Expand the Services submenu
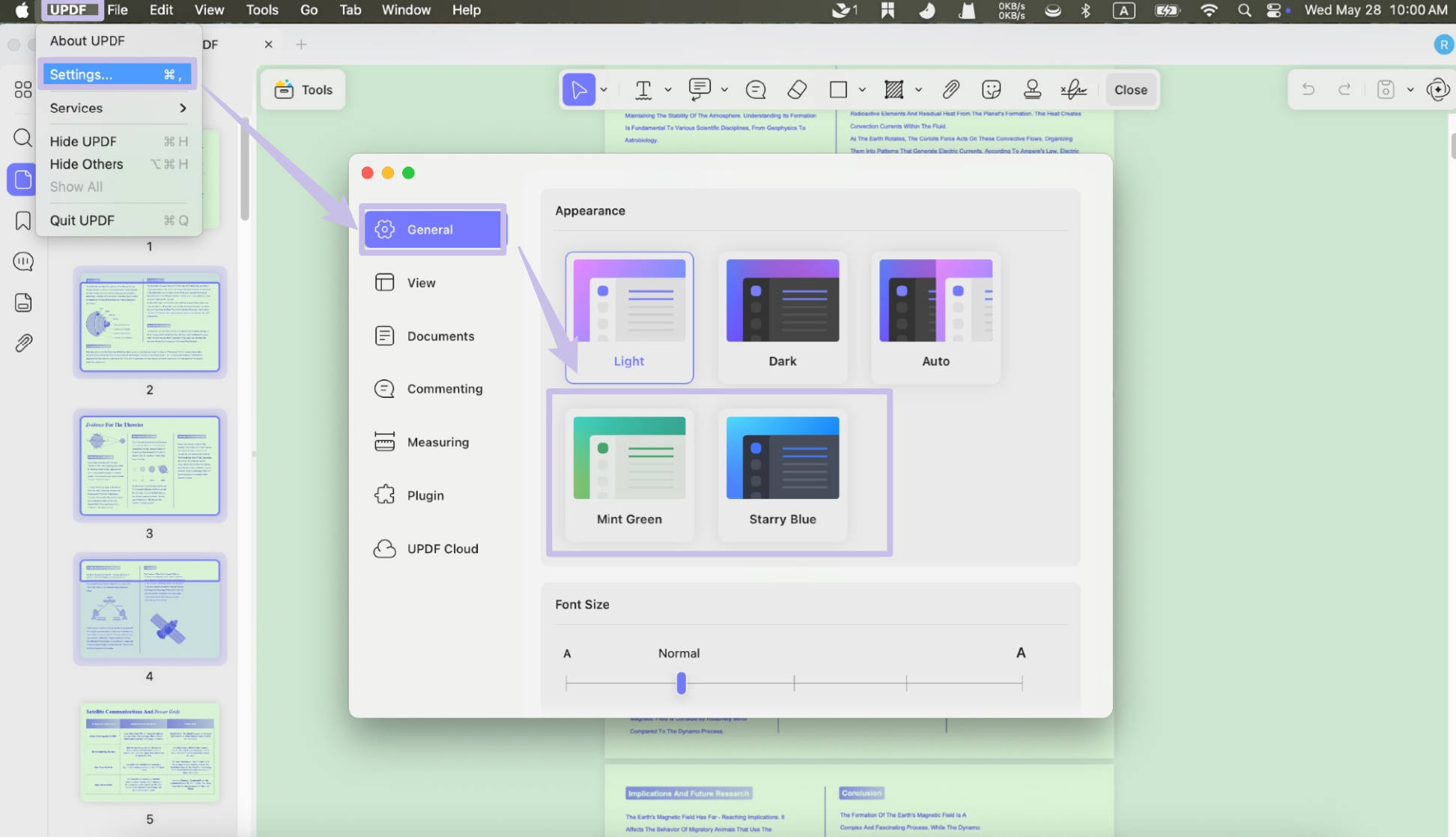The height and width of the screenshot is (837, 1456). [x=118, y=108]
